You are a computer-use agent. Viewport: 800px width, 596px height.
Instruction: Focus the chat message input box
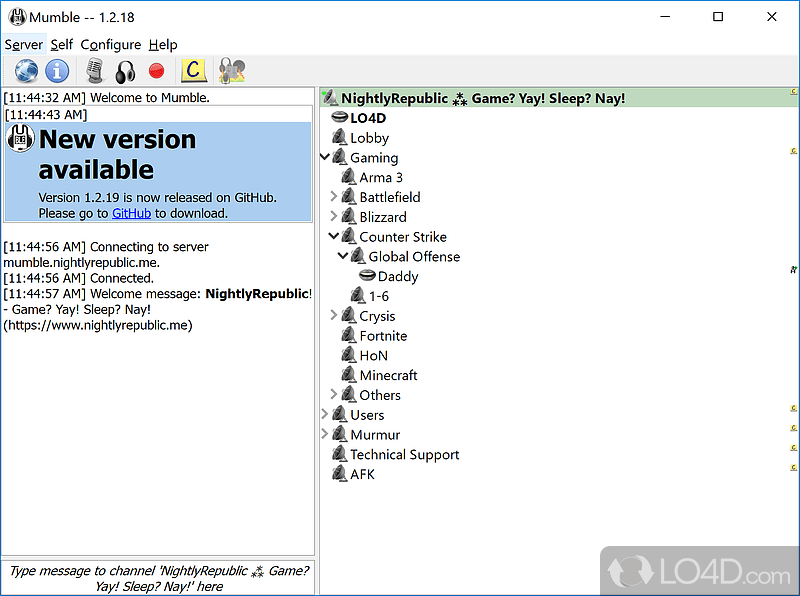pyautogui.click(x=158, y=578)
